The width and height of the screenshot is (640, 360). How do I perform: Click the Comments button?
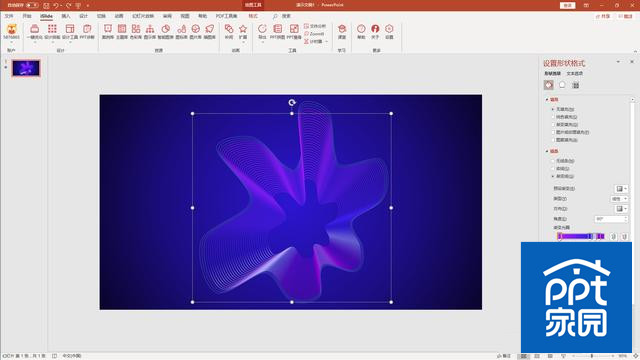click(625, 16)
